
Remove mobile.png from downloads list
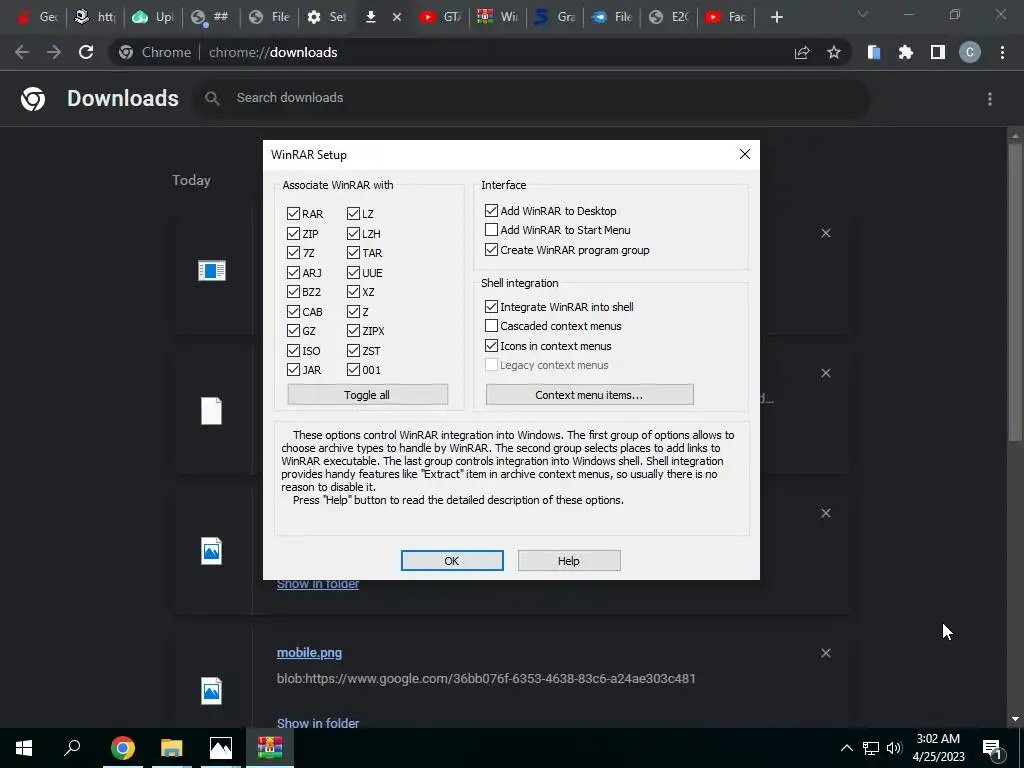pos(826,653)
